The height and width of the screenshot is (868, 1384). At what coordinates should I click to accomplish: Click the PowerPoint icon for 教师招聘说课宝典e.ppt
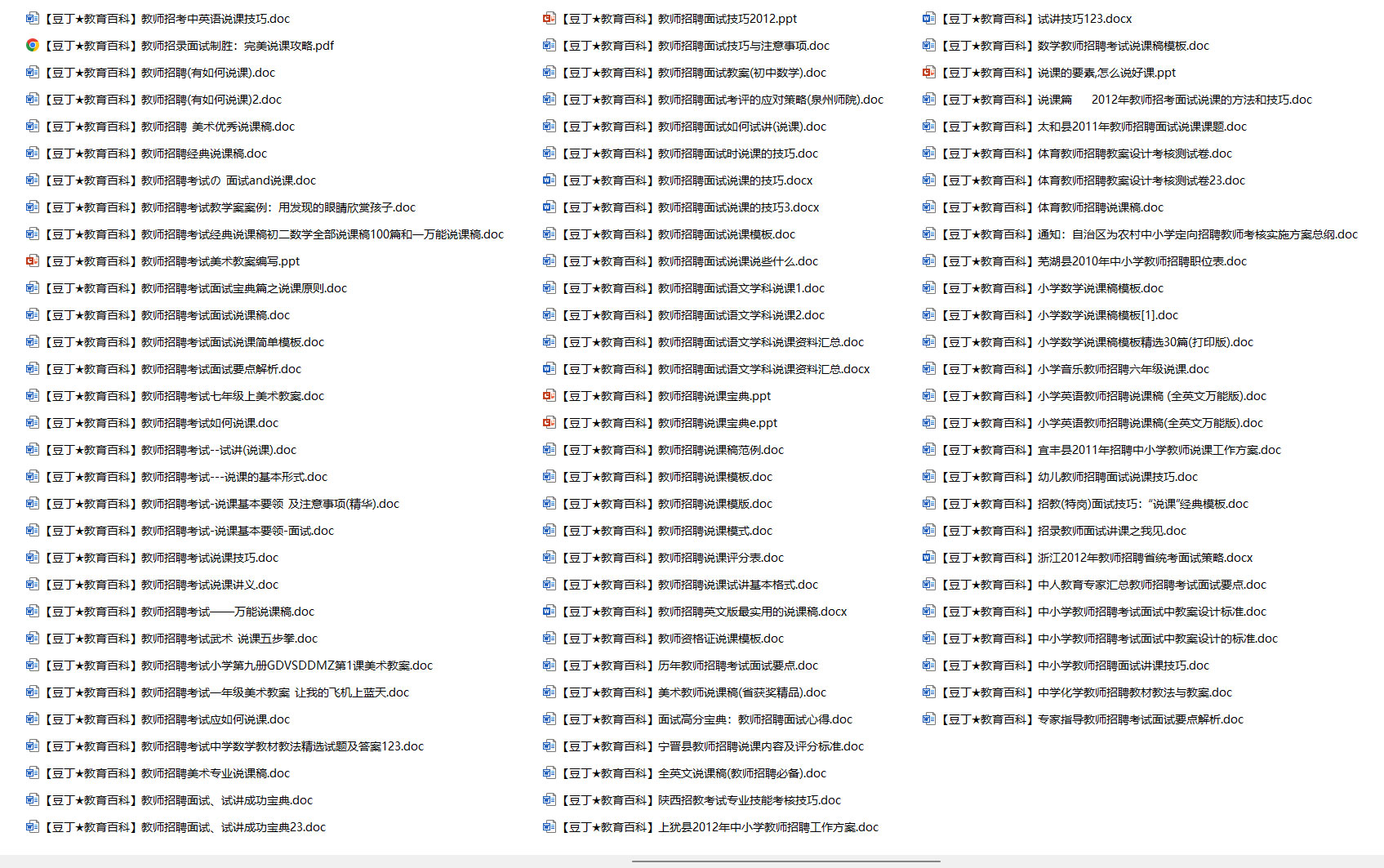(550, 422)
